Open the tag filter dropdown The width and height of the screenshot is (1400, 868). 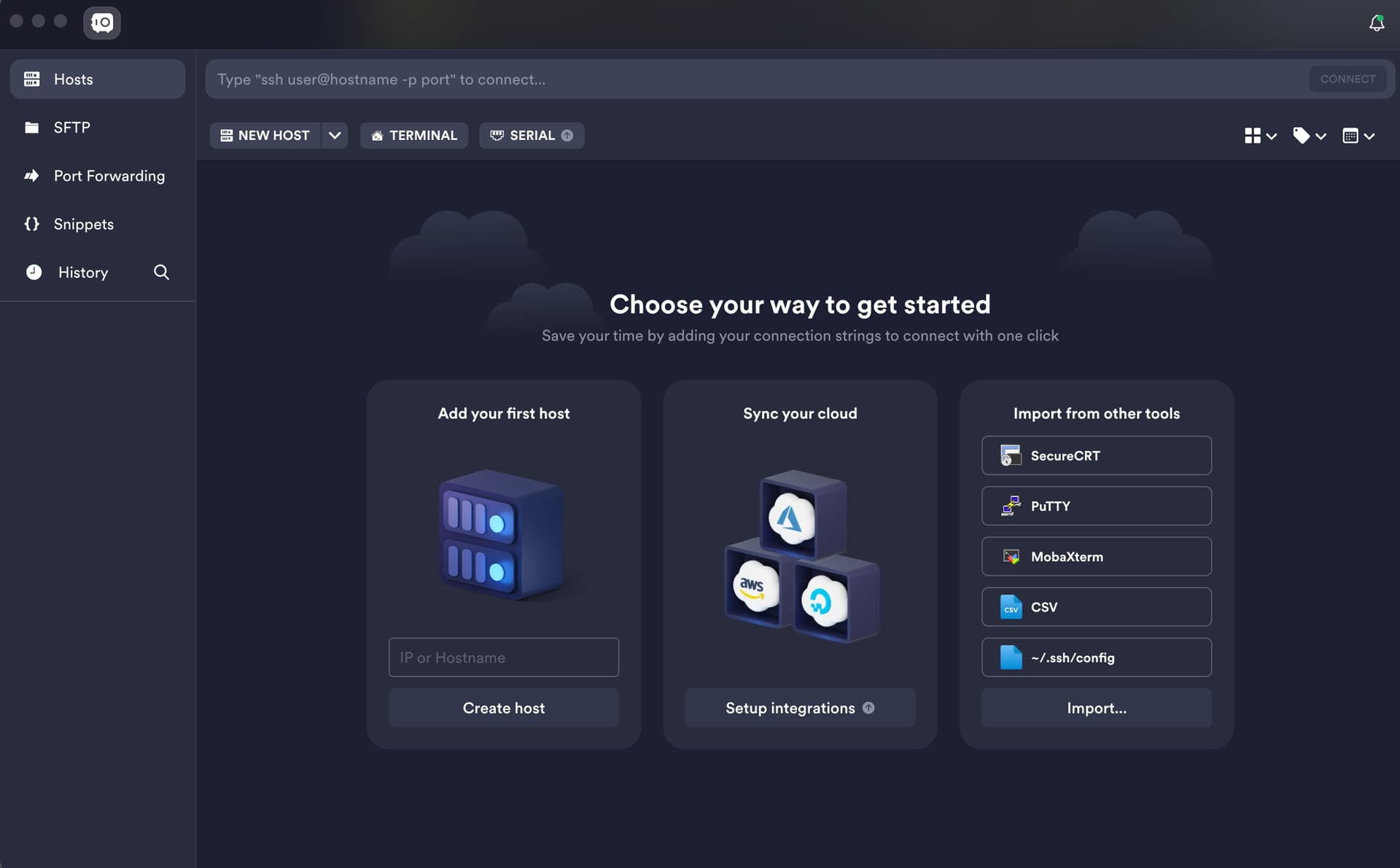coord(1310,136)
